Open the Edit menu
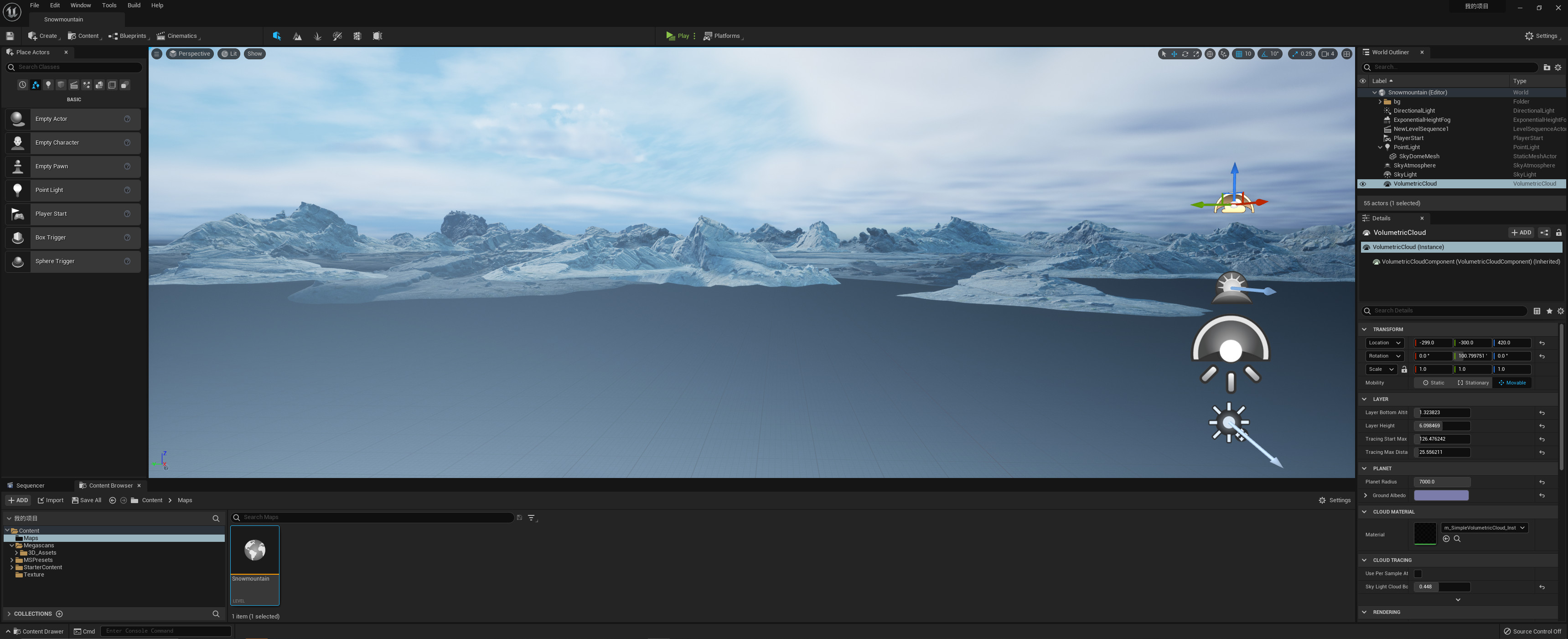The image size is (1568, 639). click(x=55, y=5)
